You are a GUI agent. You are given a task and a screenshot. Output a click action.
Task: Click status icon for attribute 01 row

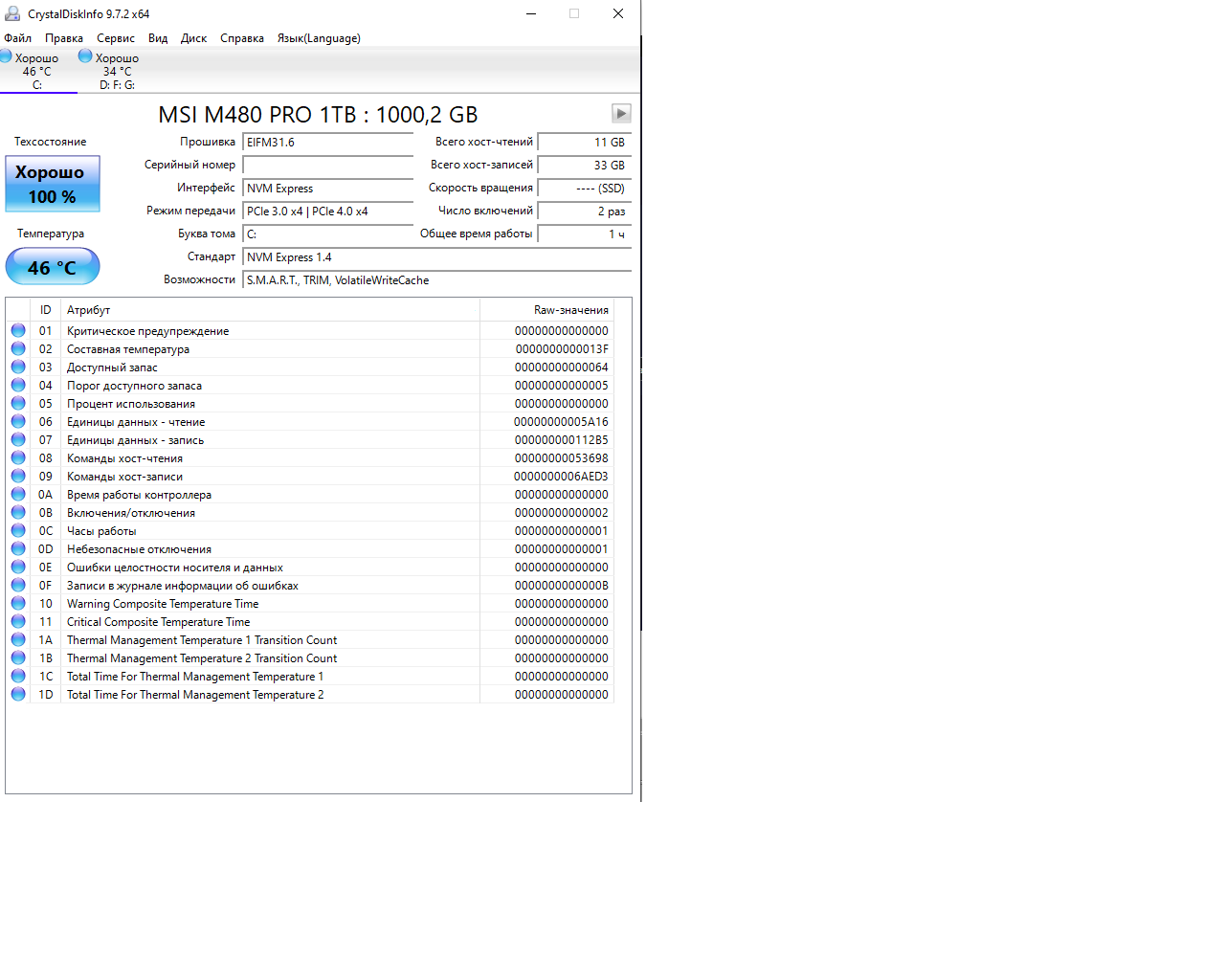[x=18, y=330]
